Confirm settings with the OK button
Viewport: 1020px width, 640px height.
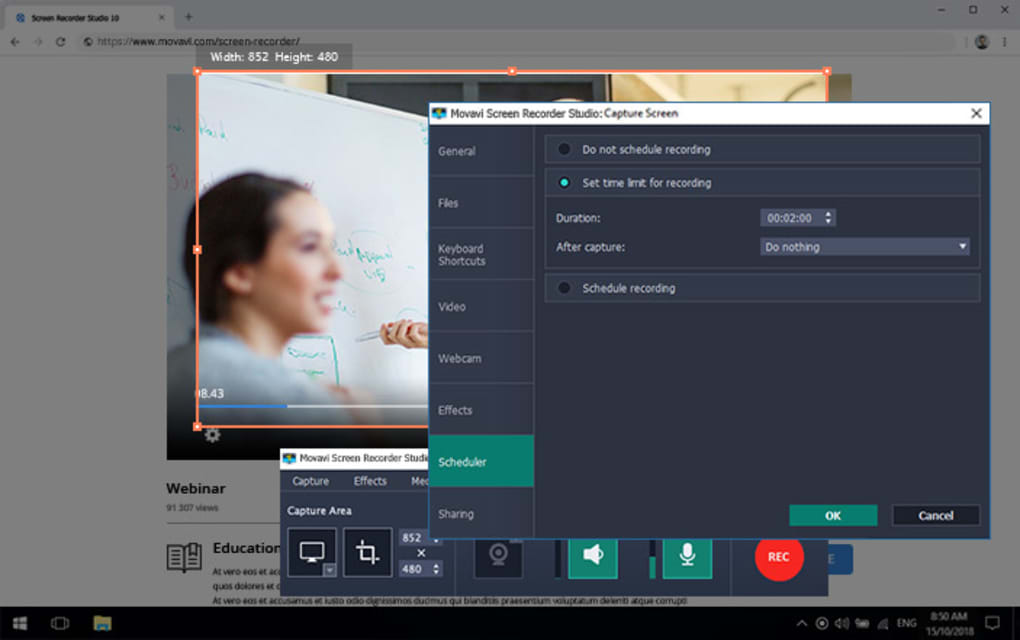coord(833,515)
